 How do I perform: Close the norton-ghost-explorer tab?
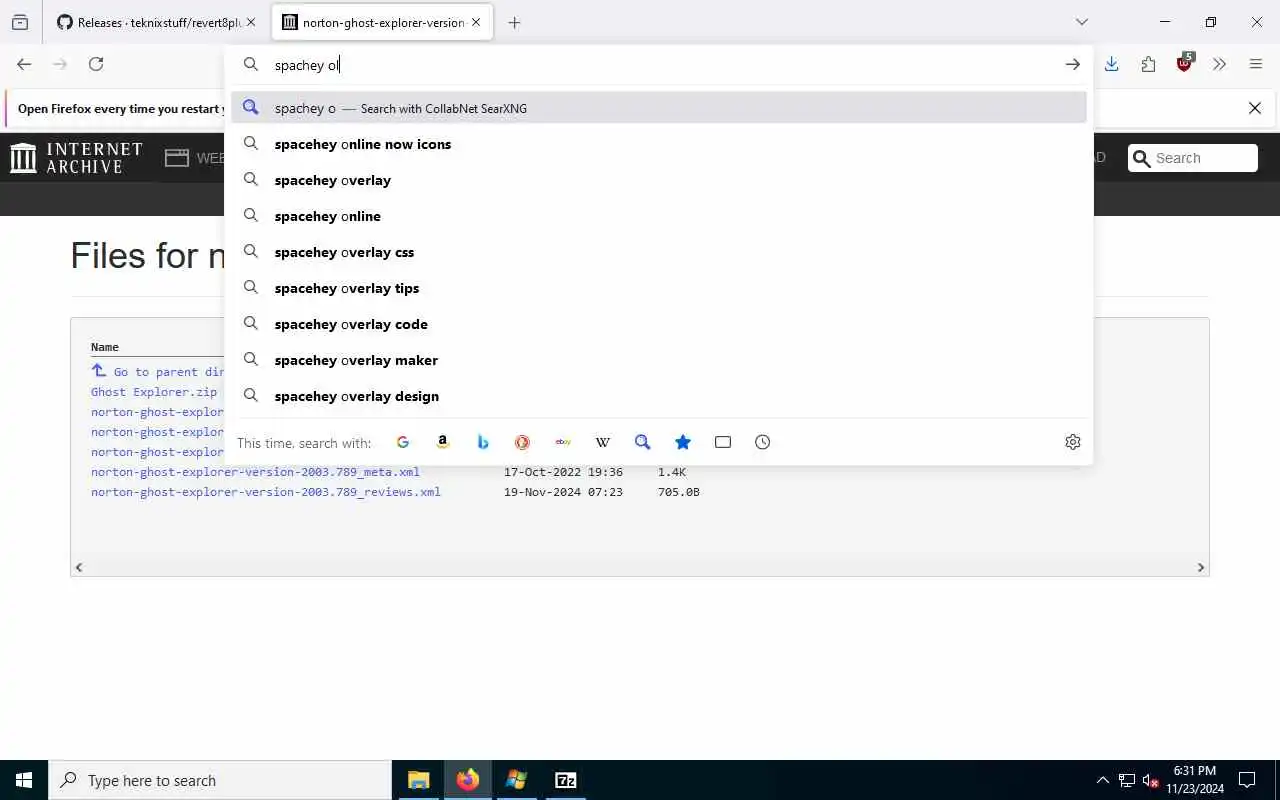[476, 22]
